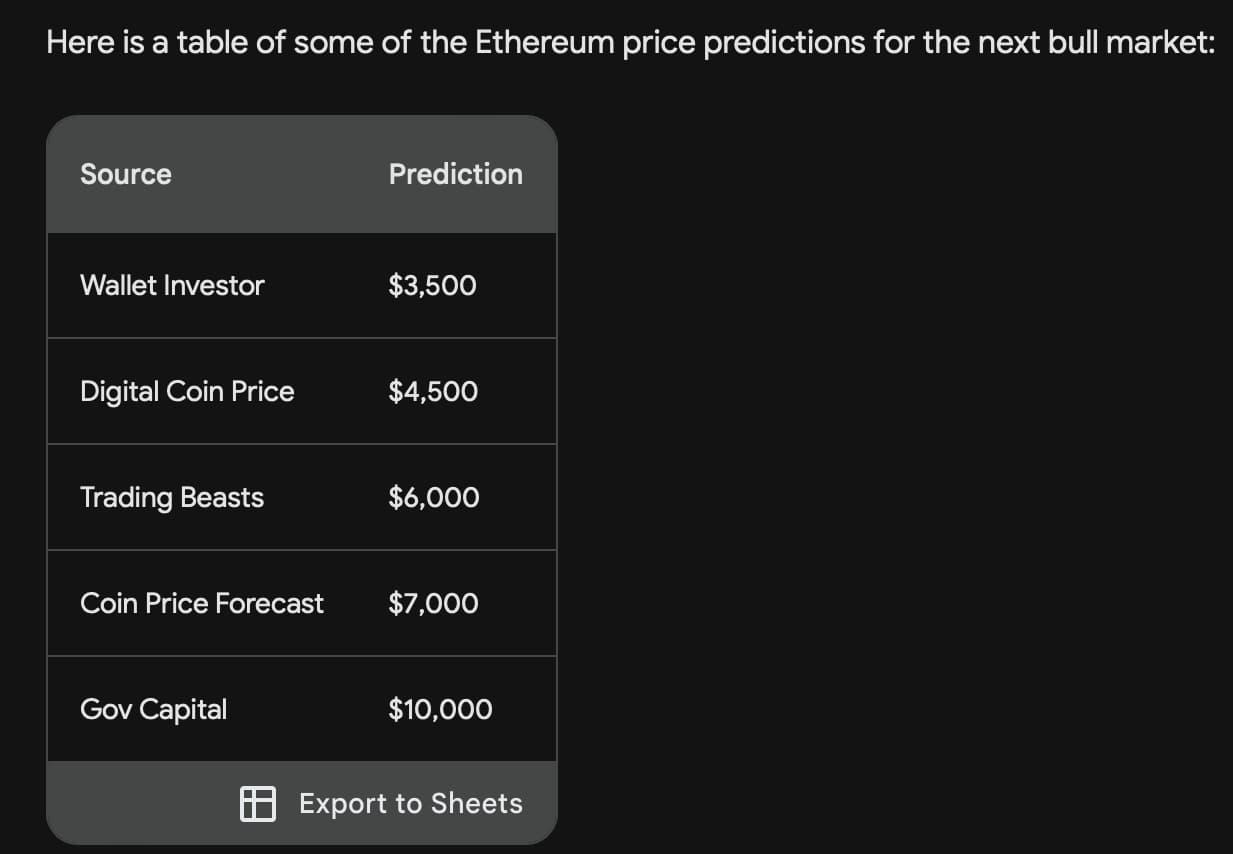The width and height of the screenshot is (1233, 854).
Task: Click the $4,500 prediction cell
Action: (433, 391)
